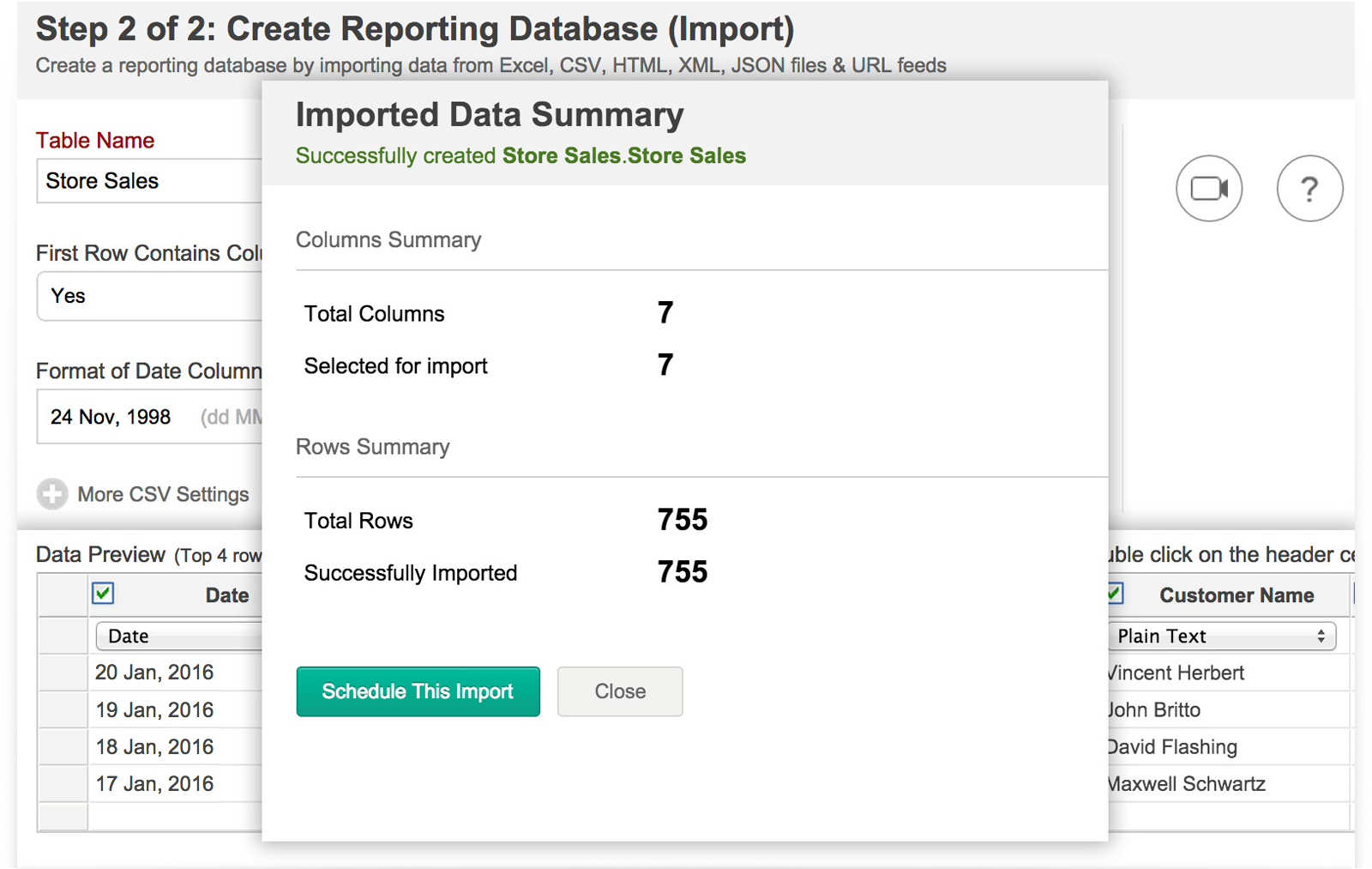Open help with the question mark icon
Image resolution: width=1372 pixels, height=869 pixels.
pyautogui.click(x=1309, y=189)
